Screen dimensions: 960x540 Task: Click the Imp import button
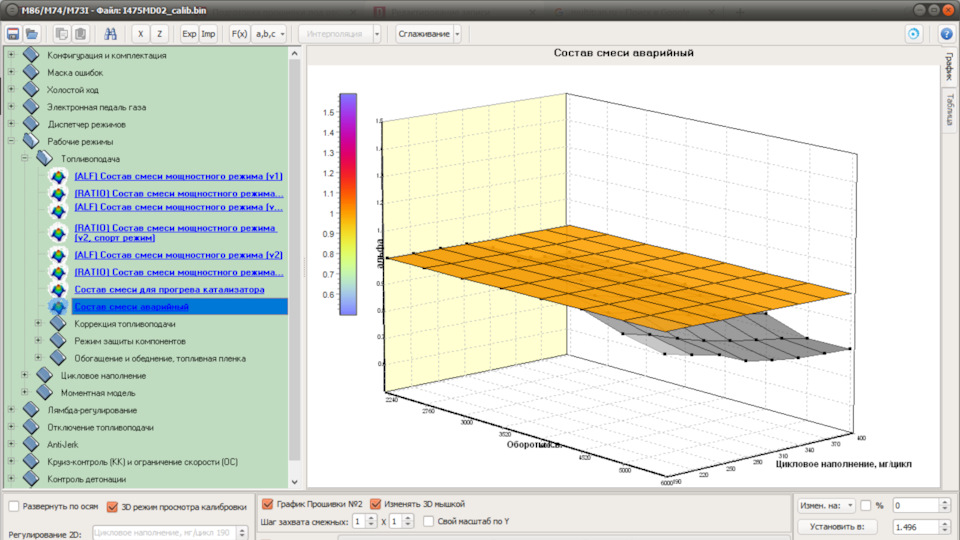pyautogui.click(x=208, y=34)
